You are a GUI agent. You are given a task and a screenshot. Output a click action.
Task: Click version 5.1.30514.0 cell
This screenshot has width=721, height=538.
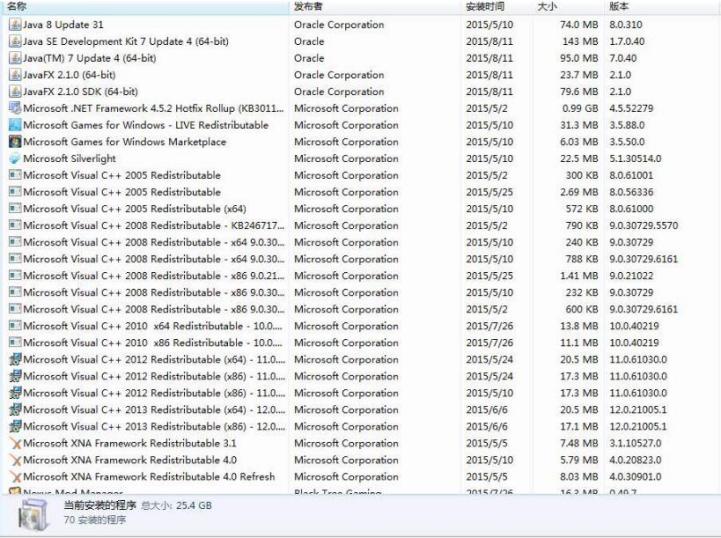635,159
